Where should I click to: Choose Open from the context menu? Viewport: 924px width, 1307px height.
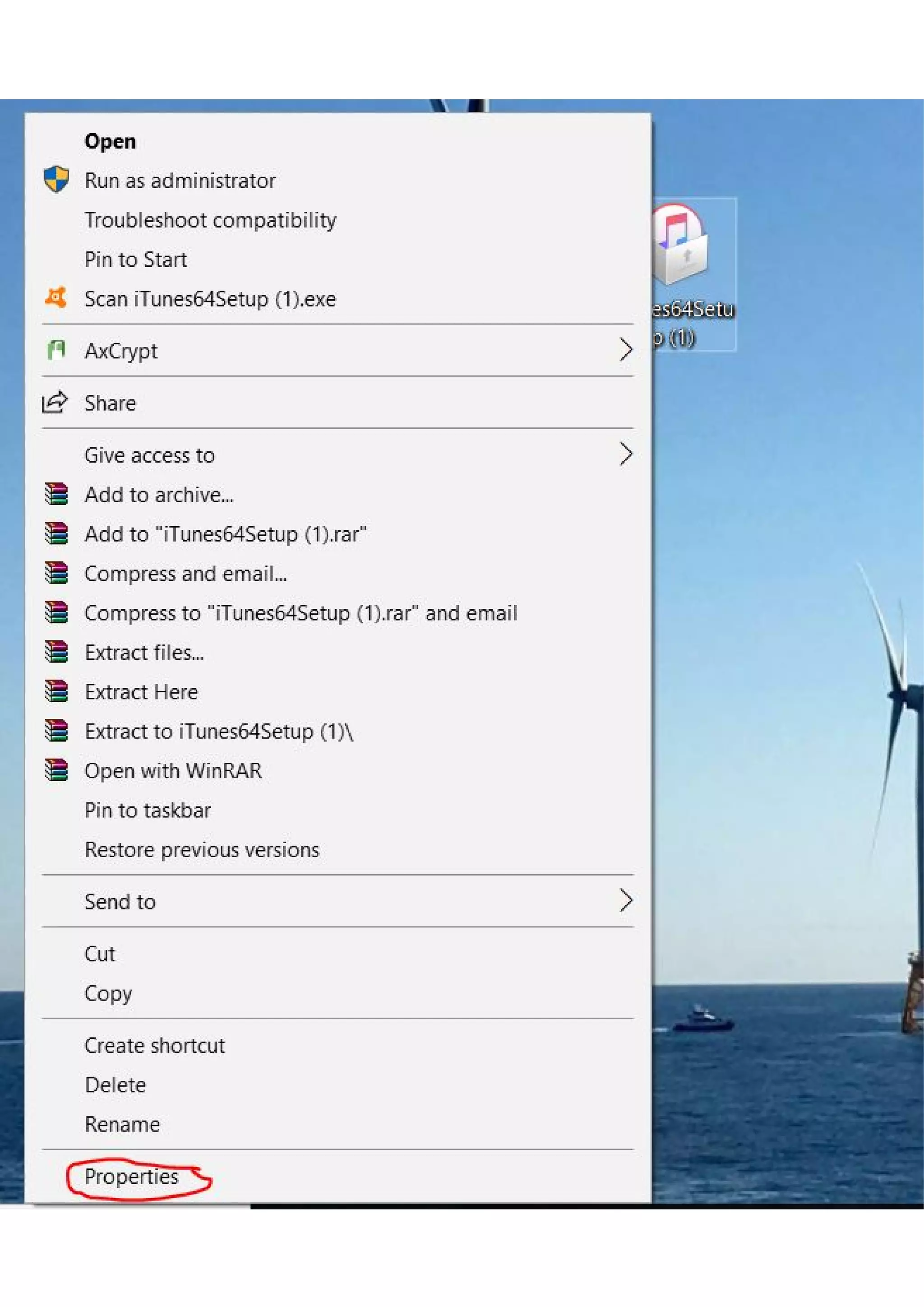(x=111, y=141)
